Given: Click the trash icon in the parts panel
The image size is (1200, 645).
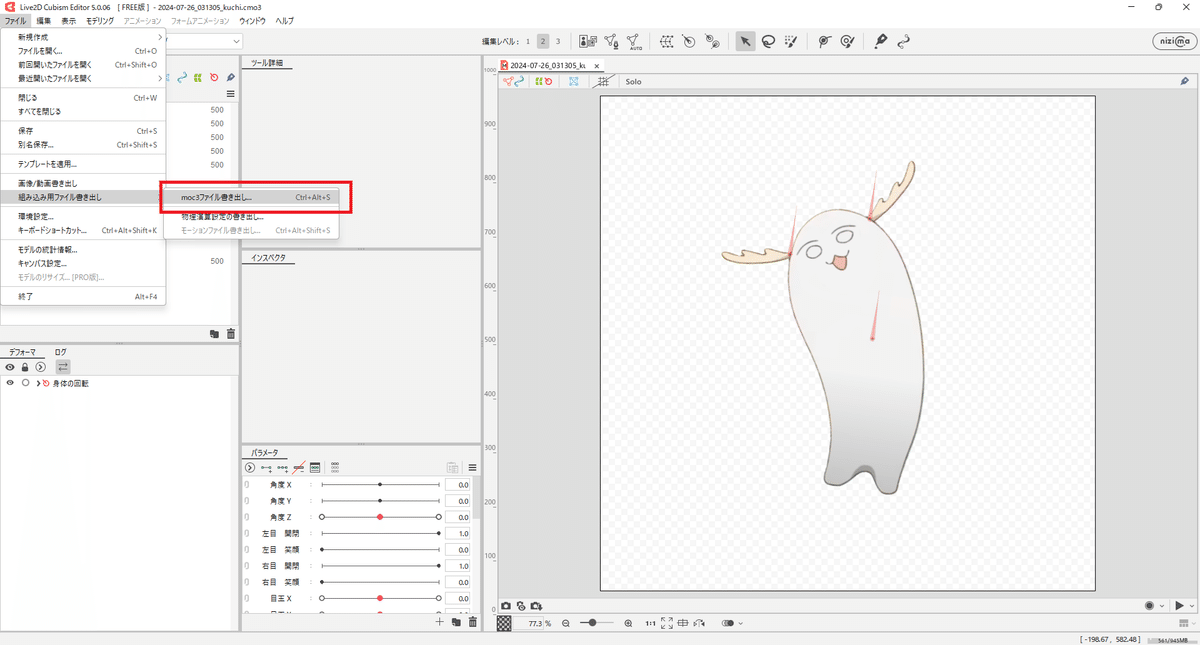Looking at the screenshot, I should 231,334.
